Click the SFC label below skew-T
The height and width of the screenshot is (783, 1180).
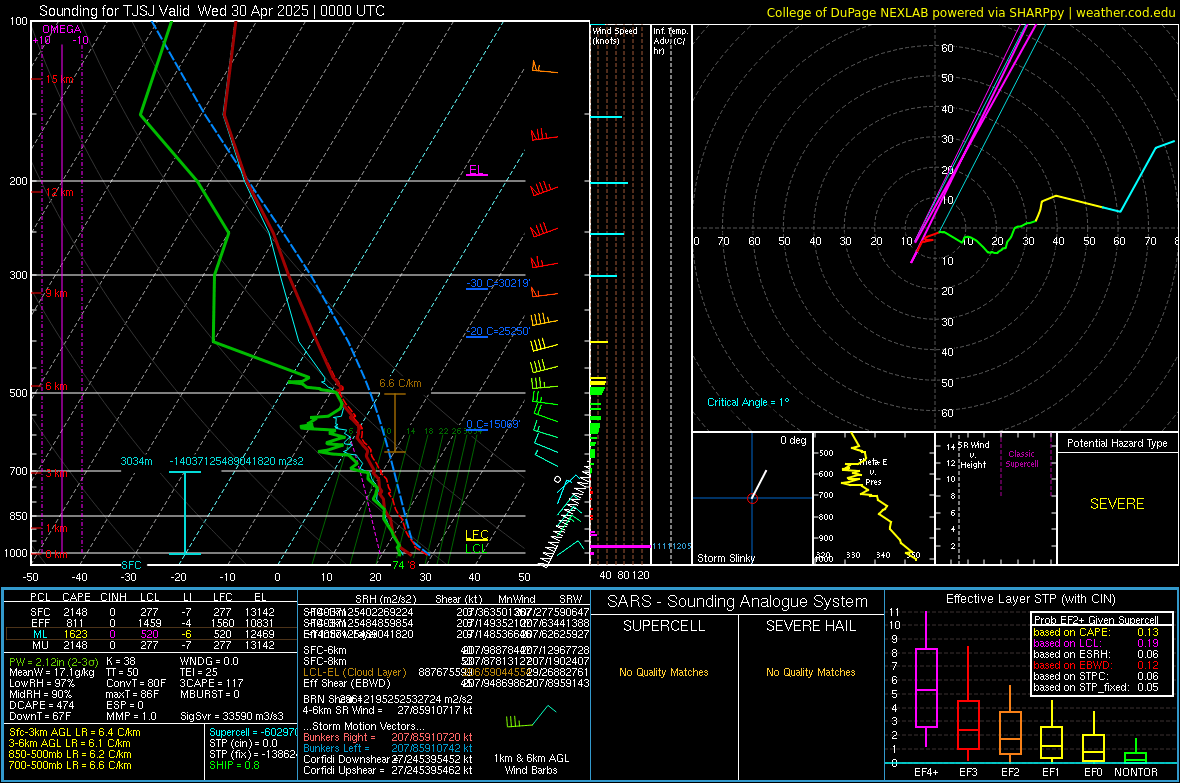click(x=131, y=565)
